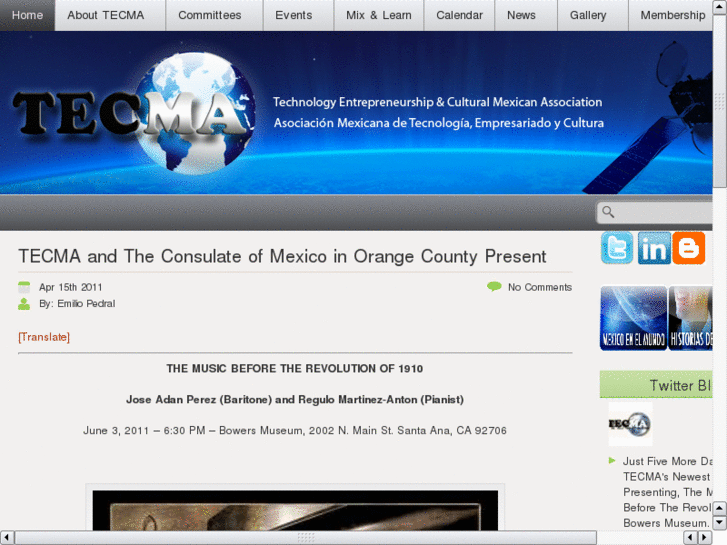This screenshot has height=545, width=727.
Task: Open the post title TECMA and The Consulate
Action: point(282,256)
